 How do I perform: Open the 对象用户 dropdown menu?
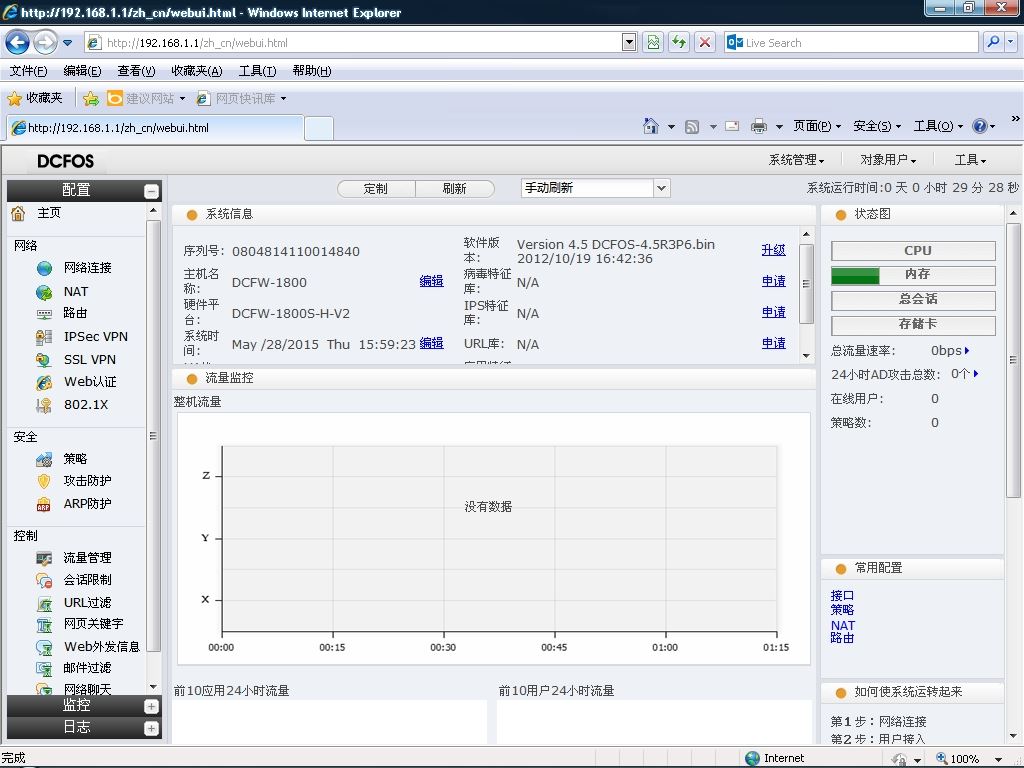(x=888, y=160)
